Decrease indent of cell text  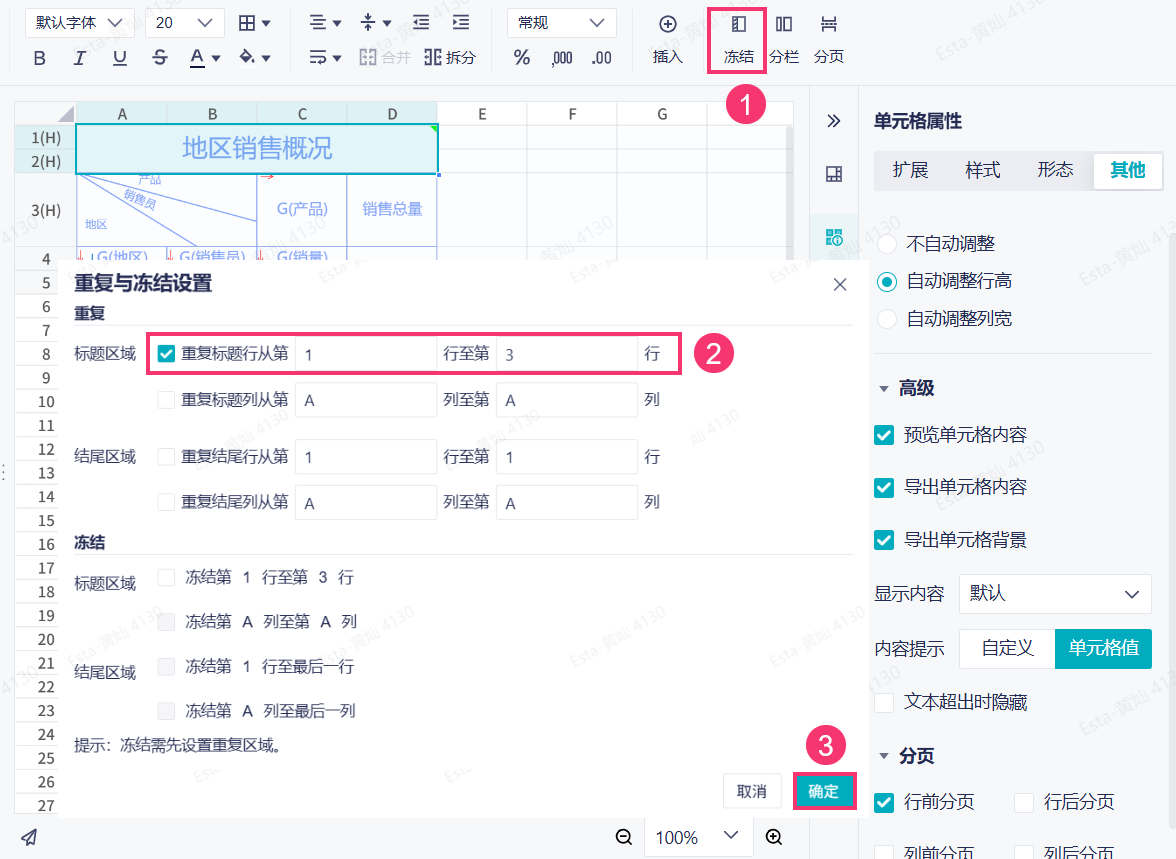pos(421,23)
